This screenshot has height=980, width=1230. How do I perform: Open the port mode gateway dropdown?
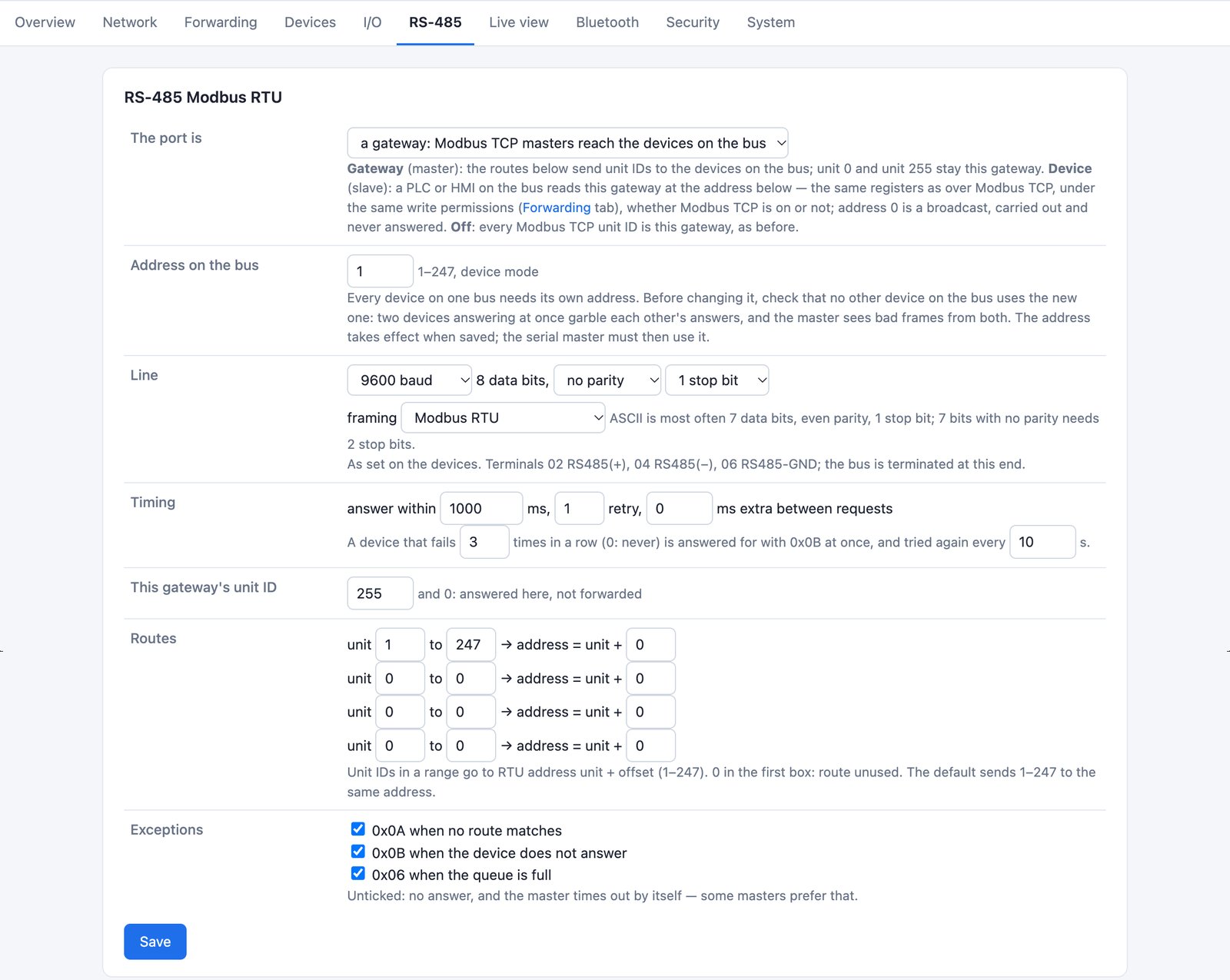point(567,143)
